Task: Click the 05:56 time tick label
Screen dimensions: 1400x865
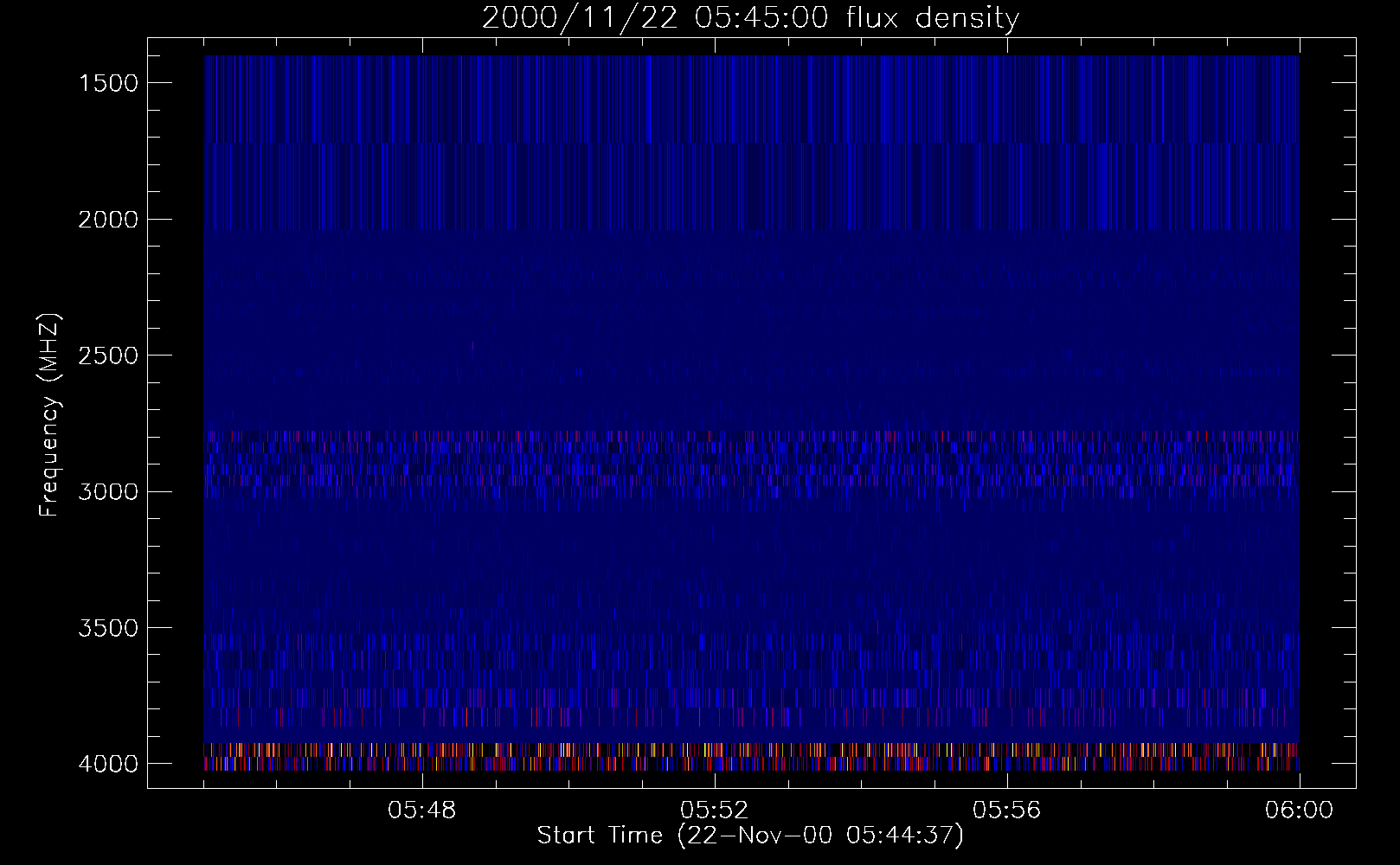Action: [1006, 811]
